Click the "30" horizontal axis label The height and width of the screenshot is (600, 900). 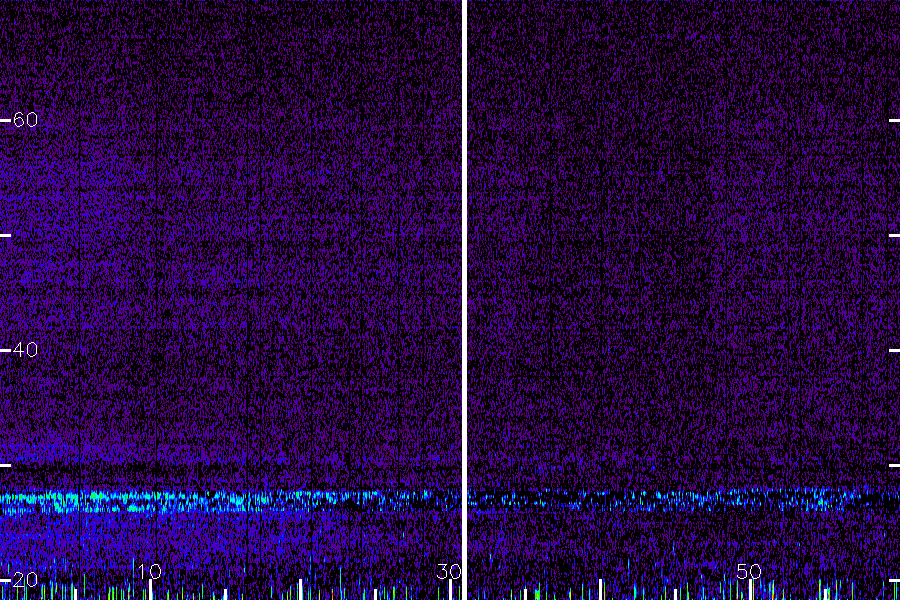point(449,571)
